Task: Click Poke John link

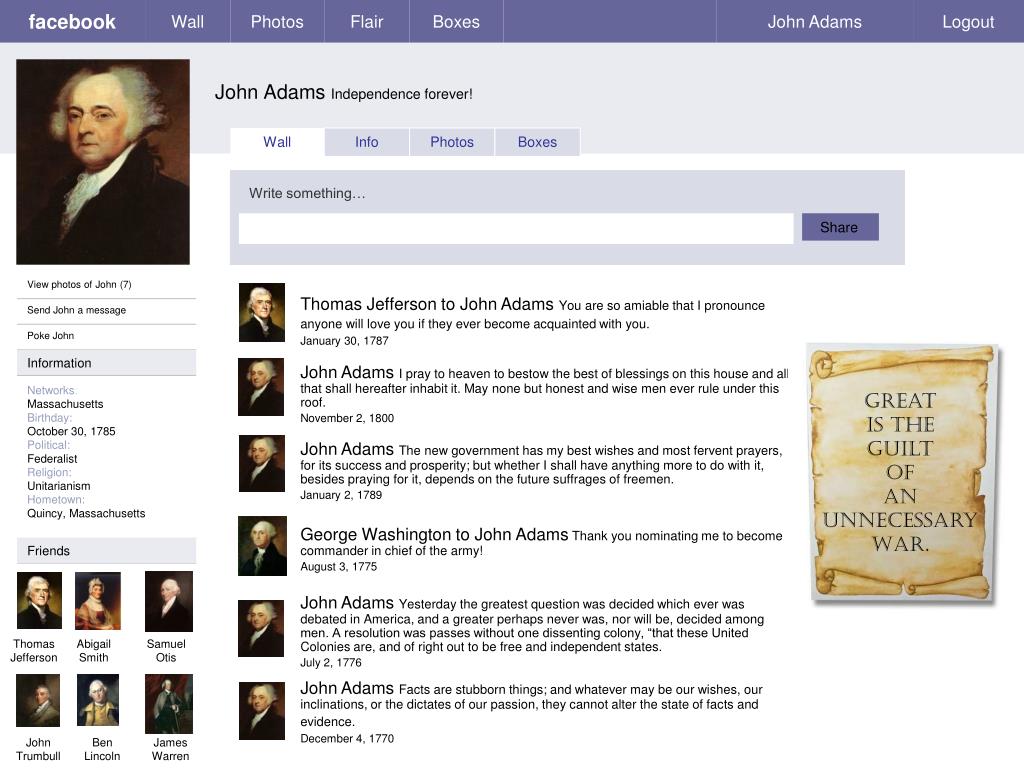Action: coord(51,336)
